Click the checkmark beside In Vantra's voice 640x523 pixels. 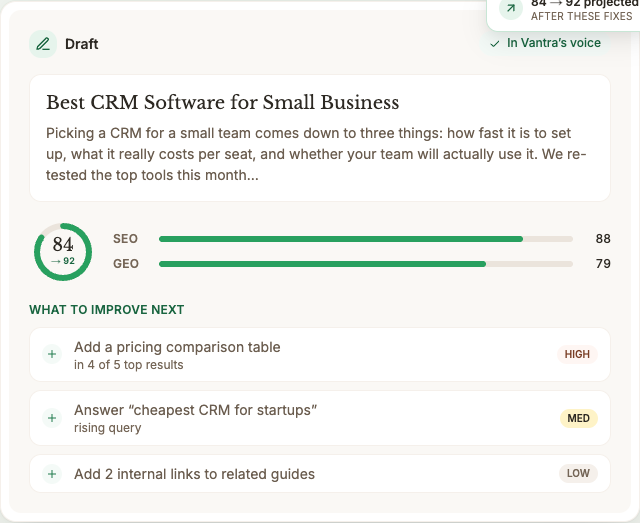[x=495, y=44]
